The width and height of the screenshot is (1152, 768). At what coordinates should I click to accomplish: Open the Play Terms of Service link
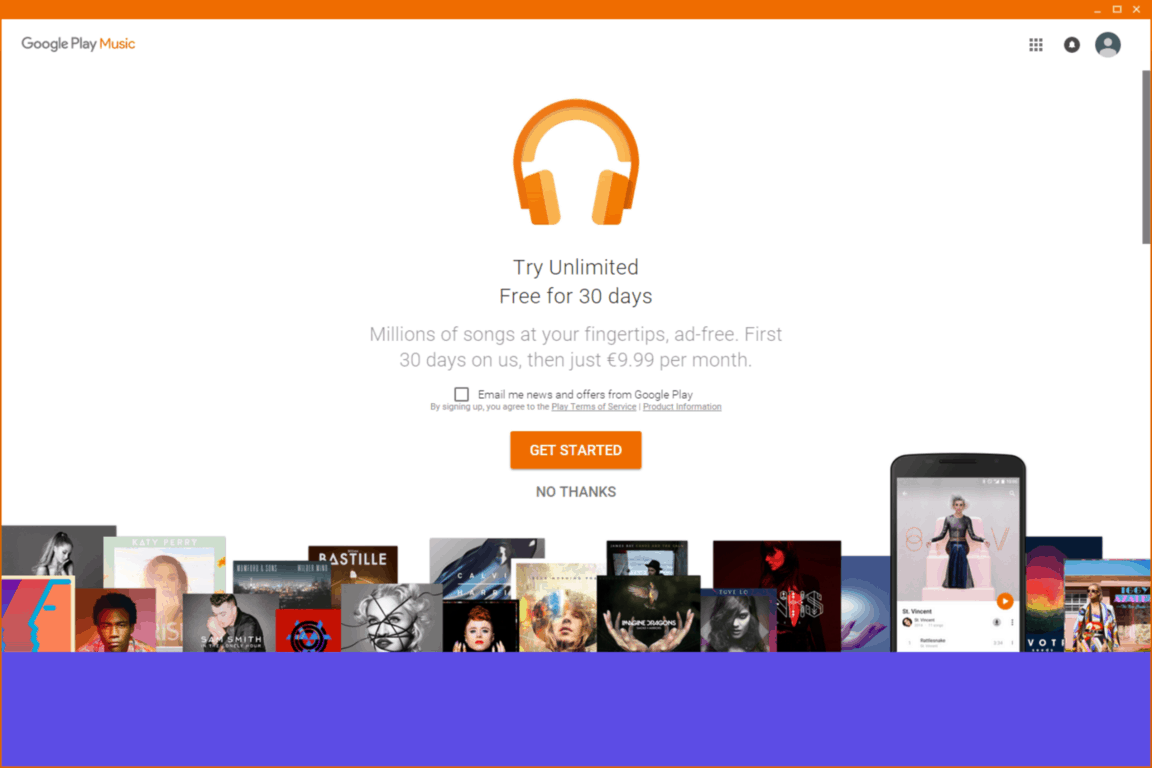pyautogui.click(x=594, y=407)
